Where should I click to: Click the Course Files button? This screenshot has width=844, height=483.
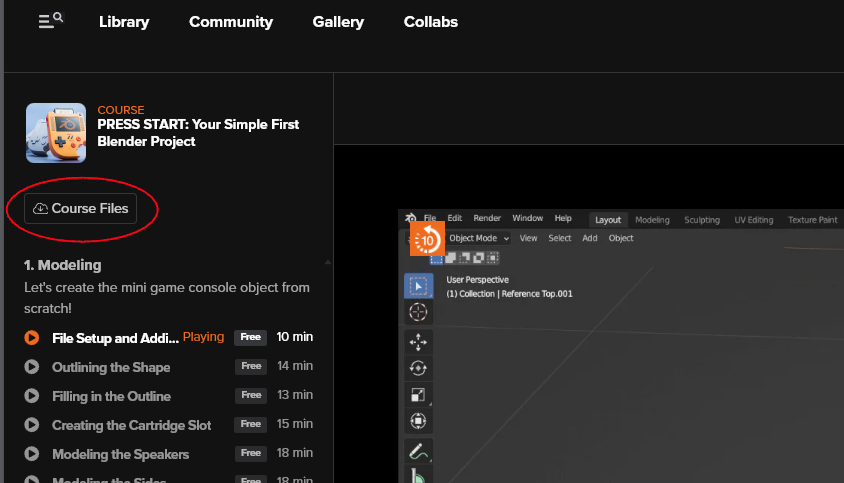[80, 208]
